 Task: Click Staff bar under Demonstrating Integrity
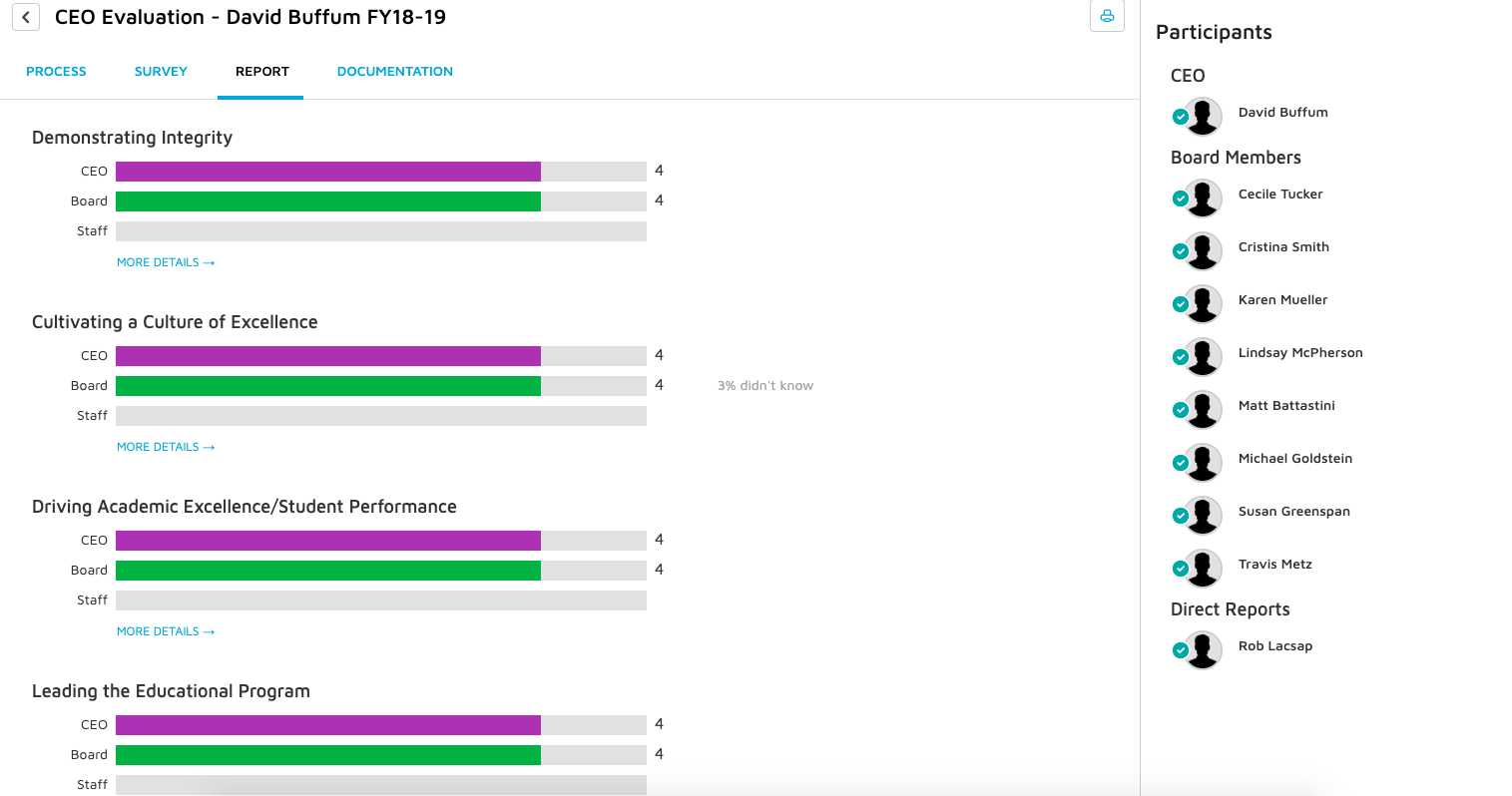tap(381, 231)
